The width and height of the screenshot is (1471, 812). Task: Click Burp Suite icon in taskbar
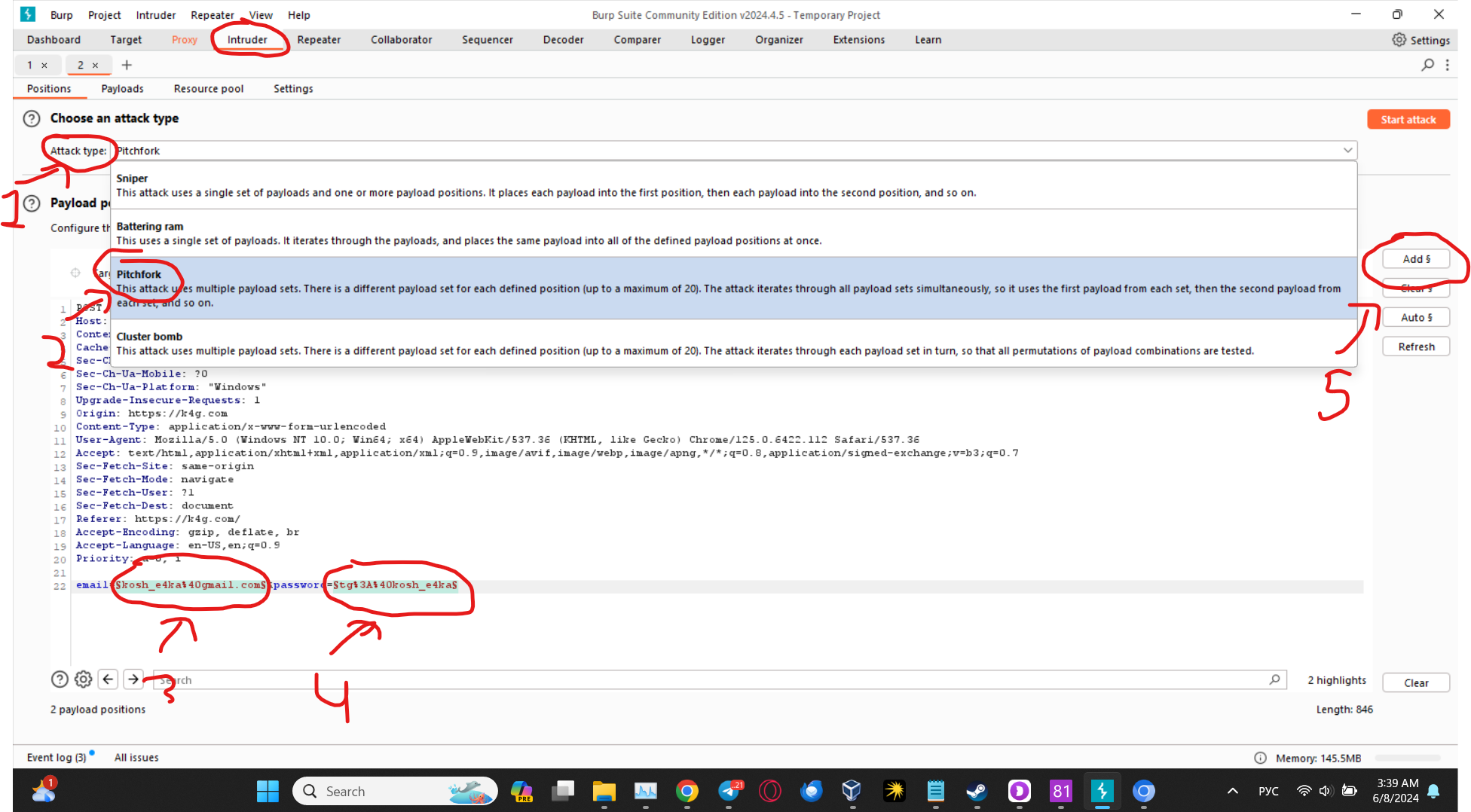click(x=1102, y=791)
